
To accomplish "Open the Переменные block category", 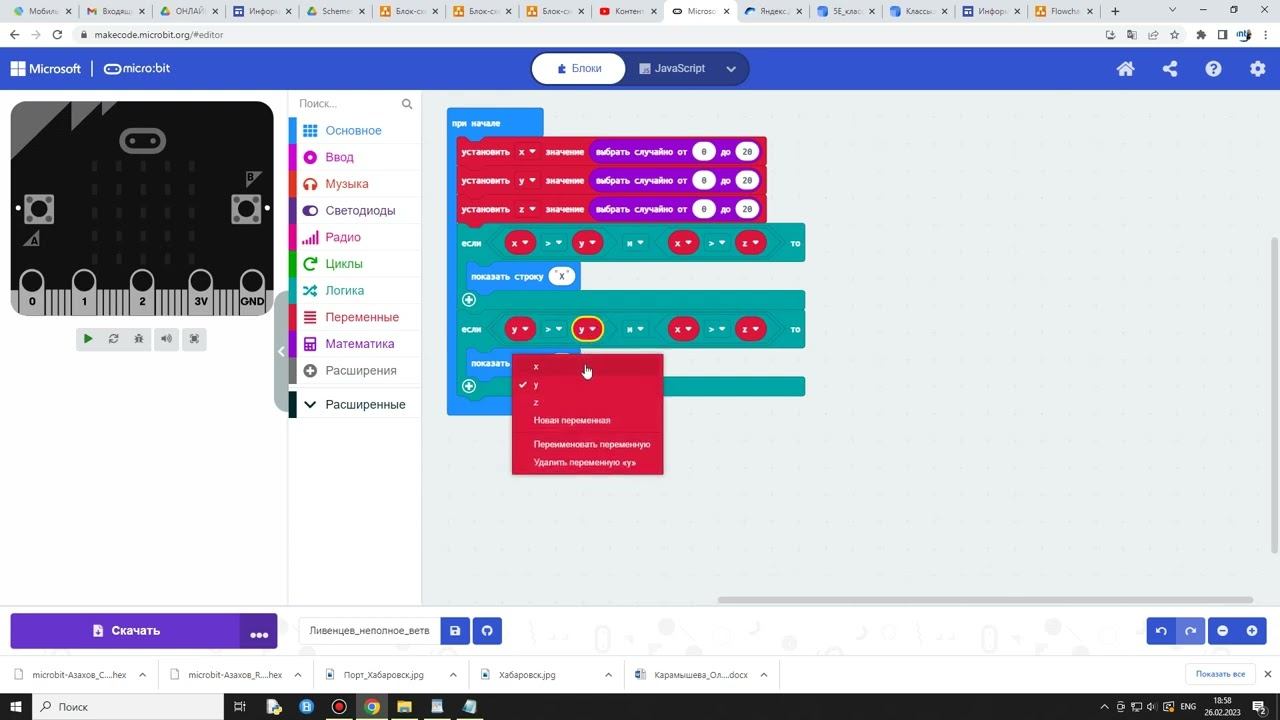I will pyautogui.click(x=355, y=317).
